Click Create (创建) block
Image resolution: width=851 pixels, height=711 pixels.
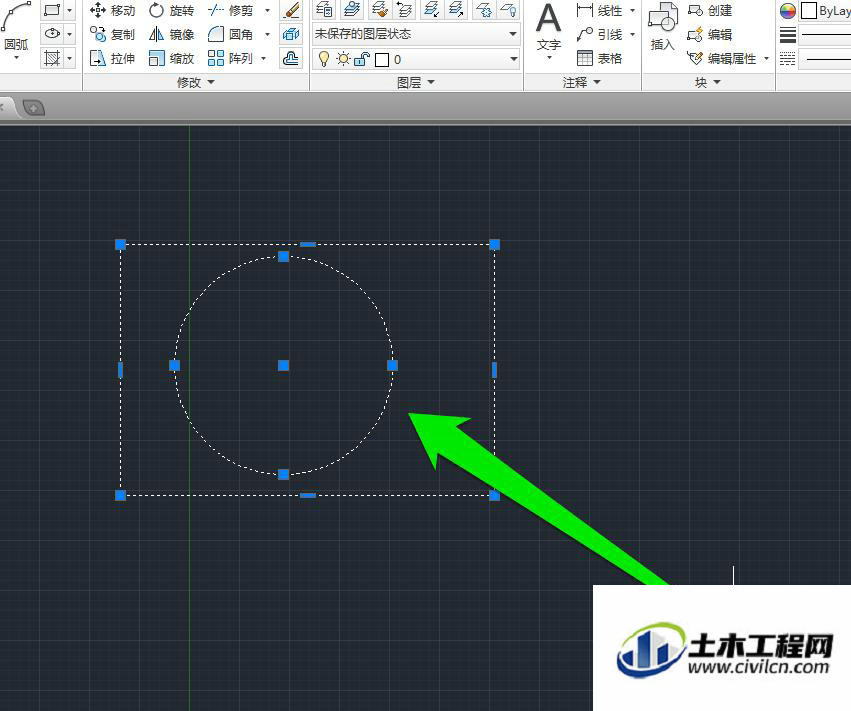point(710,10)
